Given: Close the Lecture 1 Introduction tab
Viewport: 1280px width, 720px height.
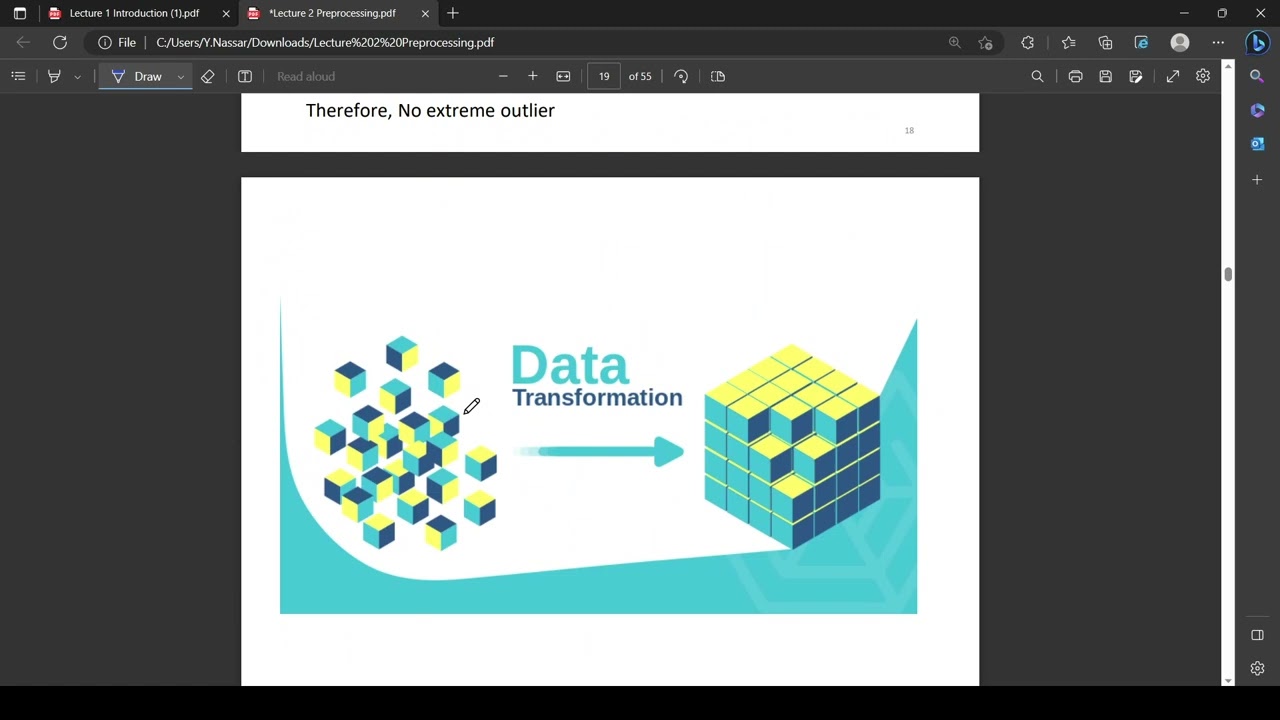Looking at the screenshot, I should (226, 14).
